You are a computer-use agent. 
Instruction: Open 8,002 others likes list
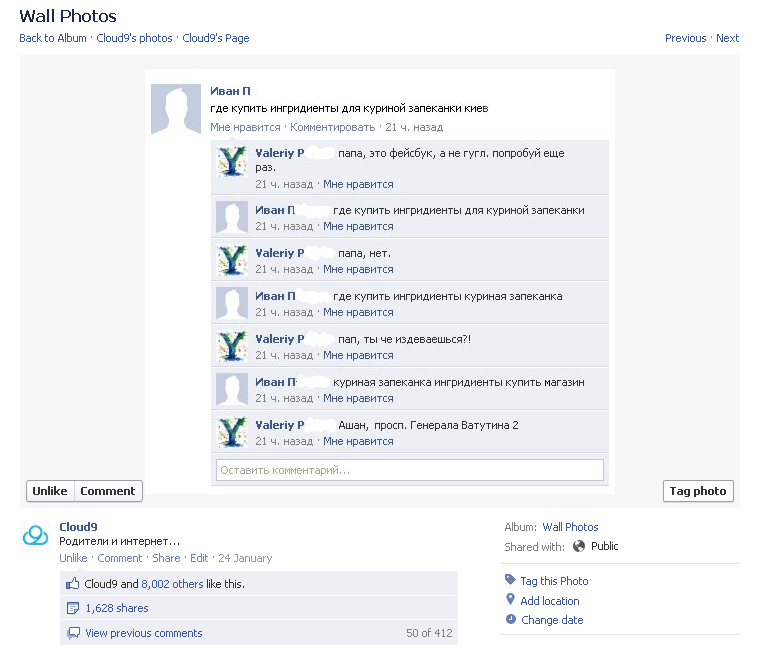172,584
